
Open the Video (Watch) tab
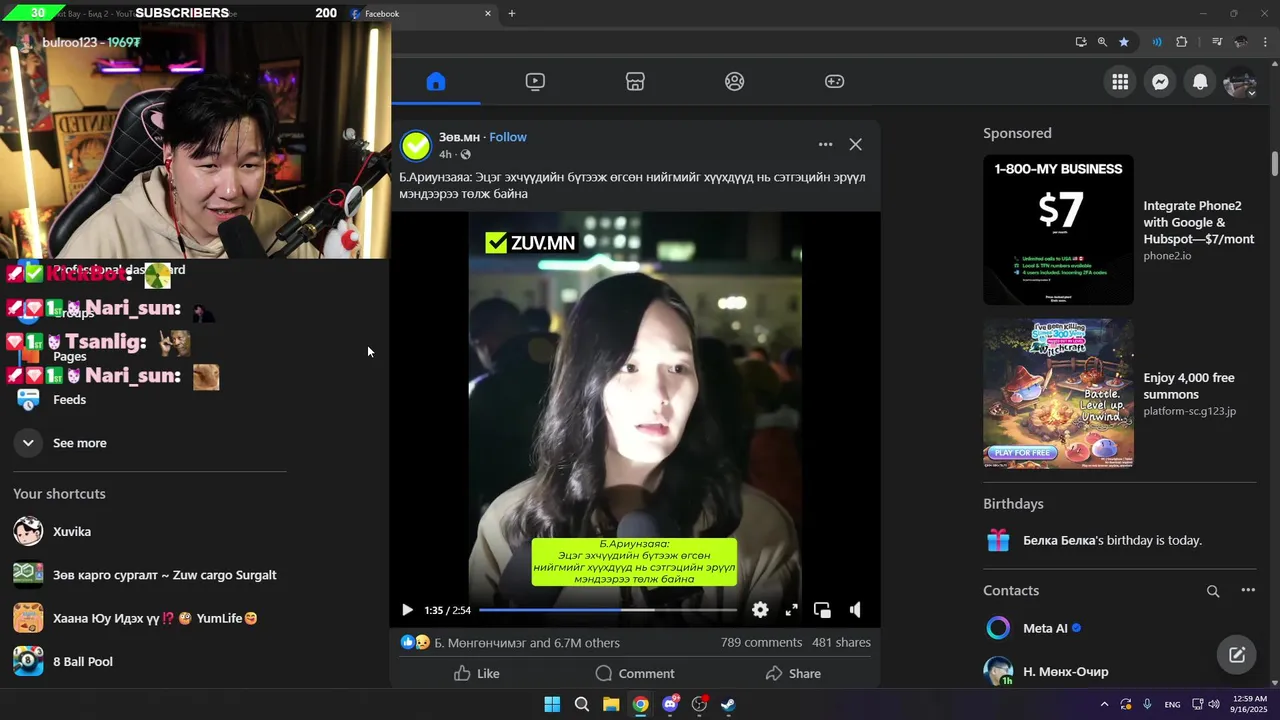[x=535, y=82]
